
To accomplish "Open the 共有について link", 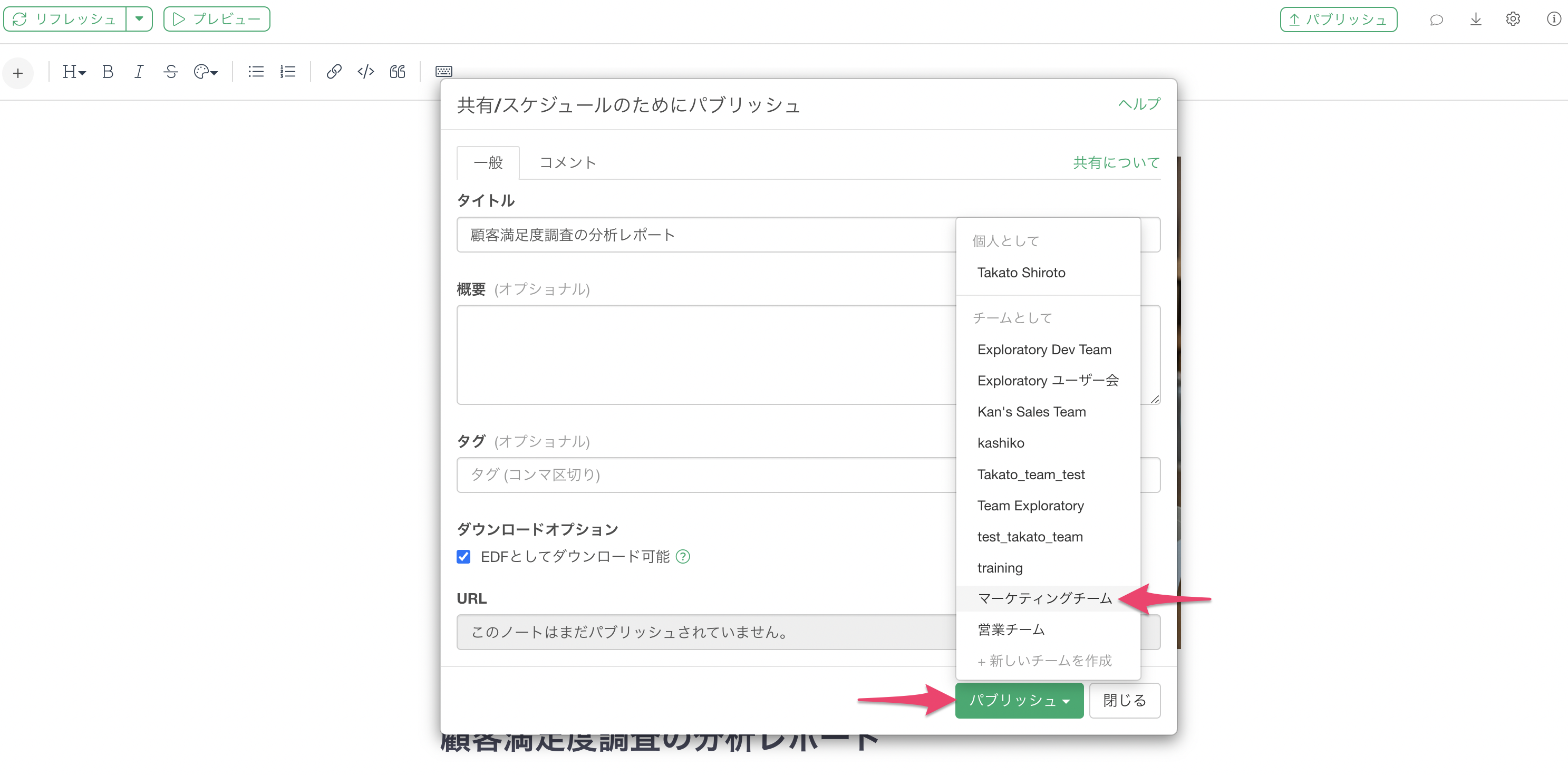I will pyautogui.click(x=1116, y=162).
